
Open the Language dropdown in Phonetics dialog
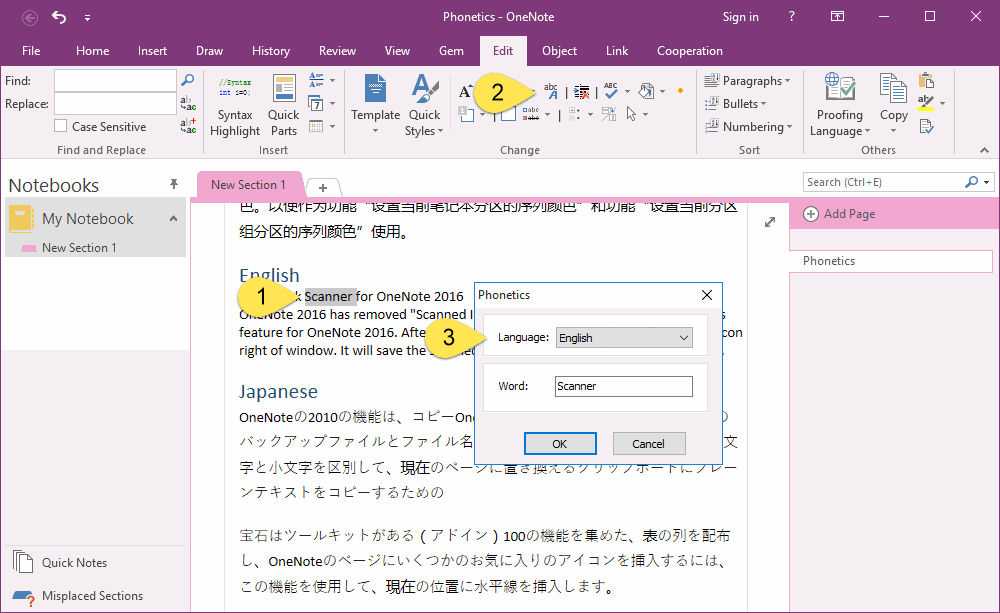(x=624, y=337)
